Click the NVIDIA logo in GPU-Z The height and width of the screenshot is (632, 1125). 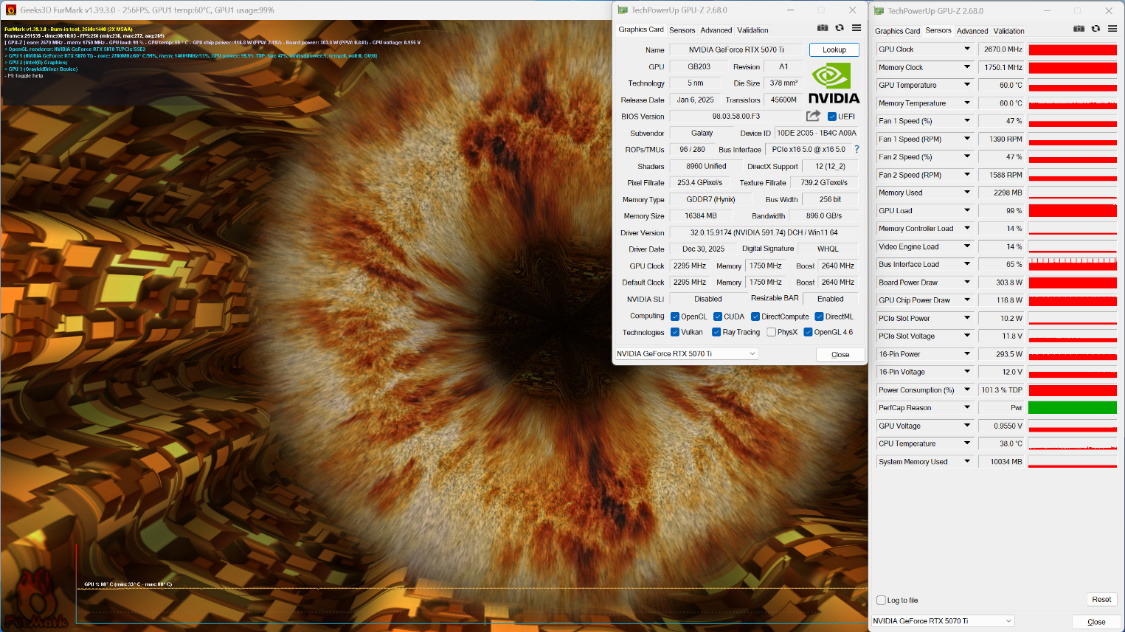833,83
